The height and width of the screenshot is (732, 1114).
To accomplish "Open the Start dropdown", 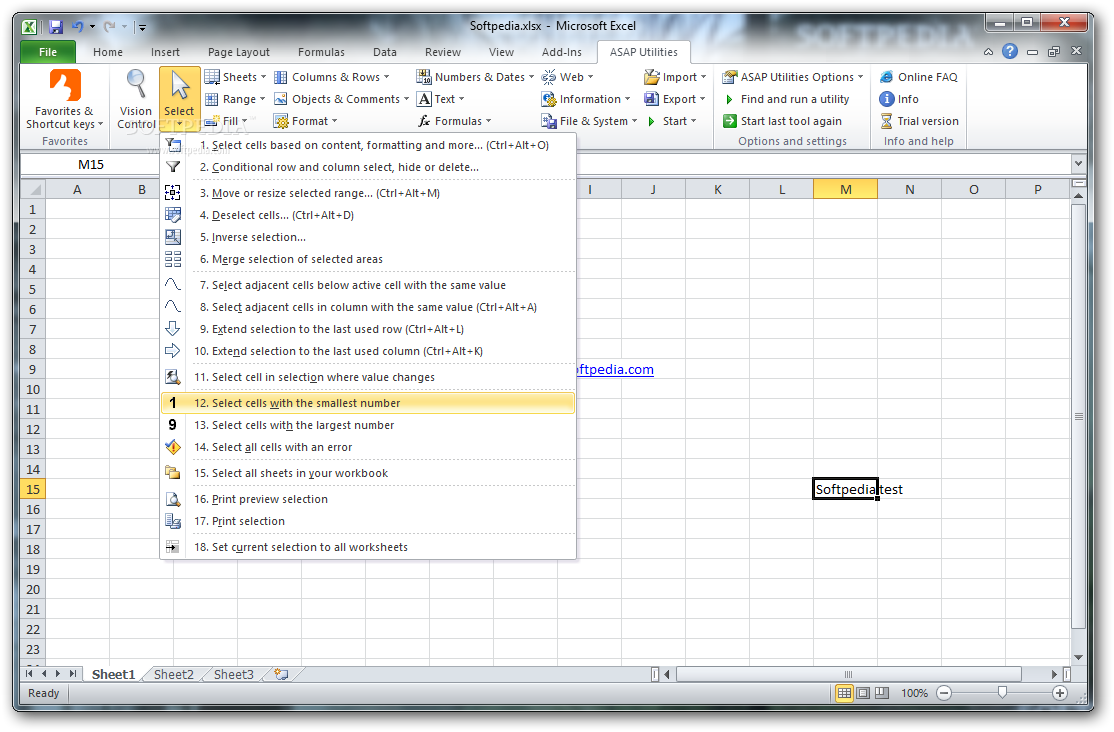I will click(671, 121).
